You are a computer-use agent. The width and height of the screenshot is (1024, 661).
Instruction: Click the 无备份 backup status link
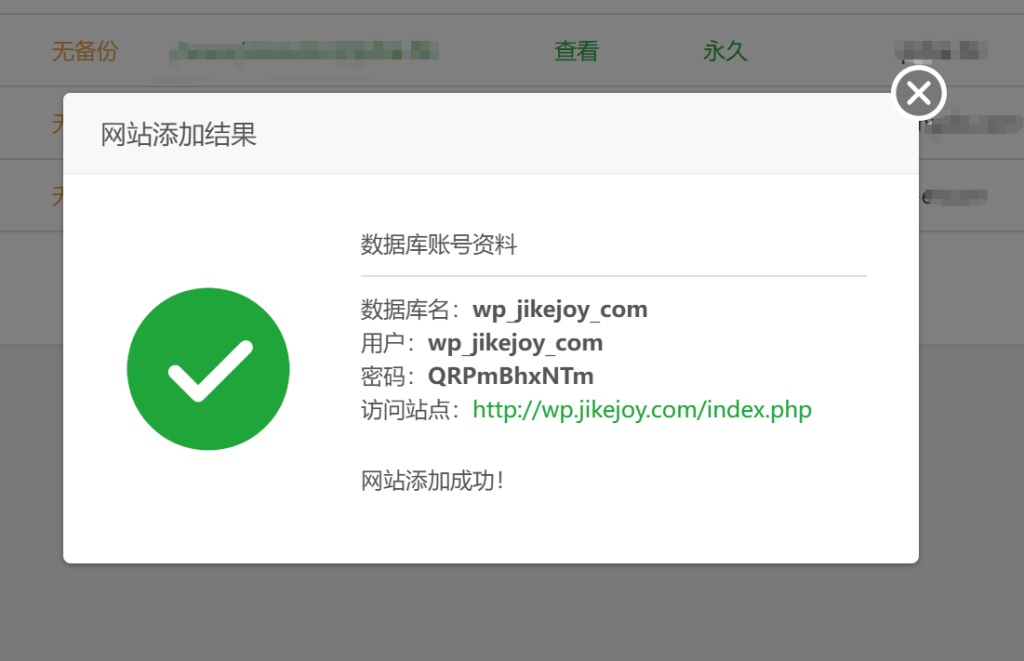point(85,51)
